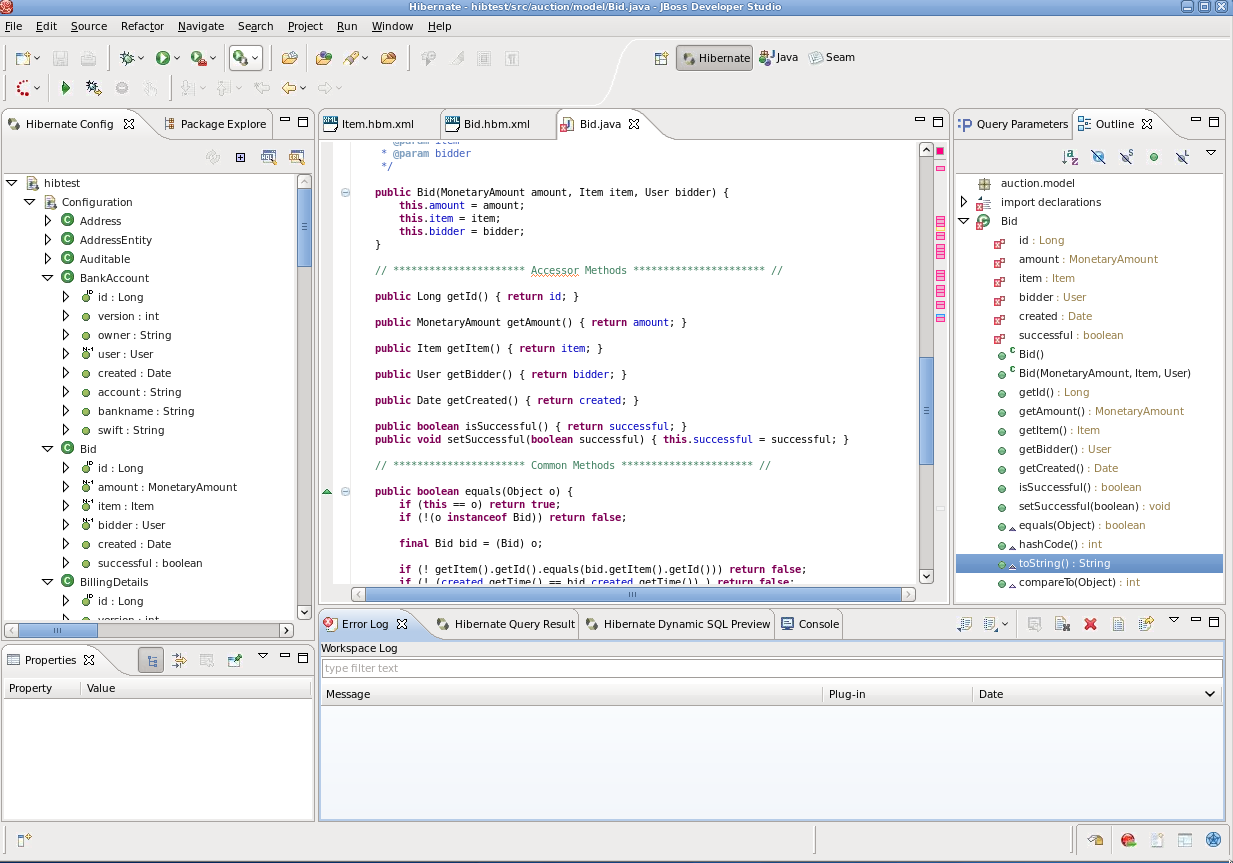The height and width of the screenshot is (863, 1233).
Task: Toggle Hide Fields in Outline toolbar
Action: click(x=1098, y=157)
